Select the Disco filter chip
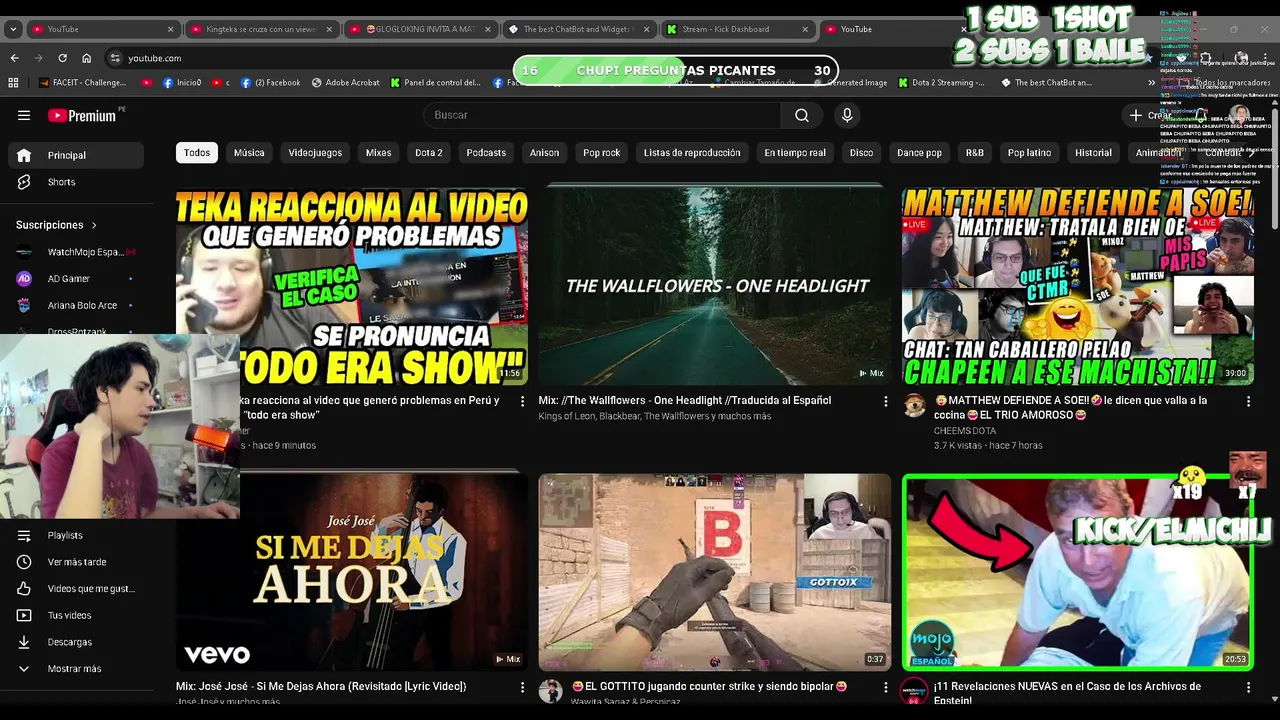The height and width of the screenshot is (720, 1280). [861, 153]
